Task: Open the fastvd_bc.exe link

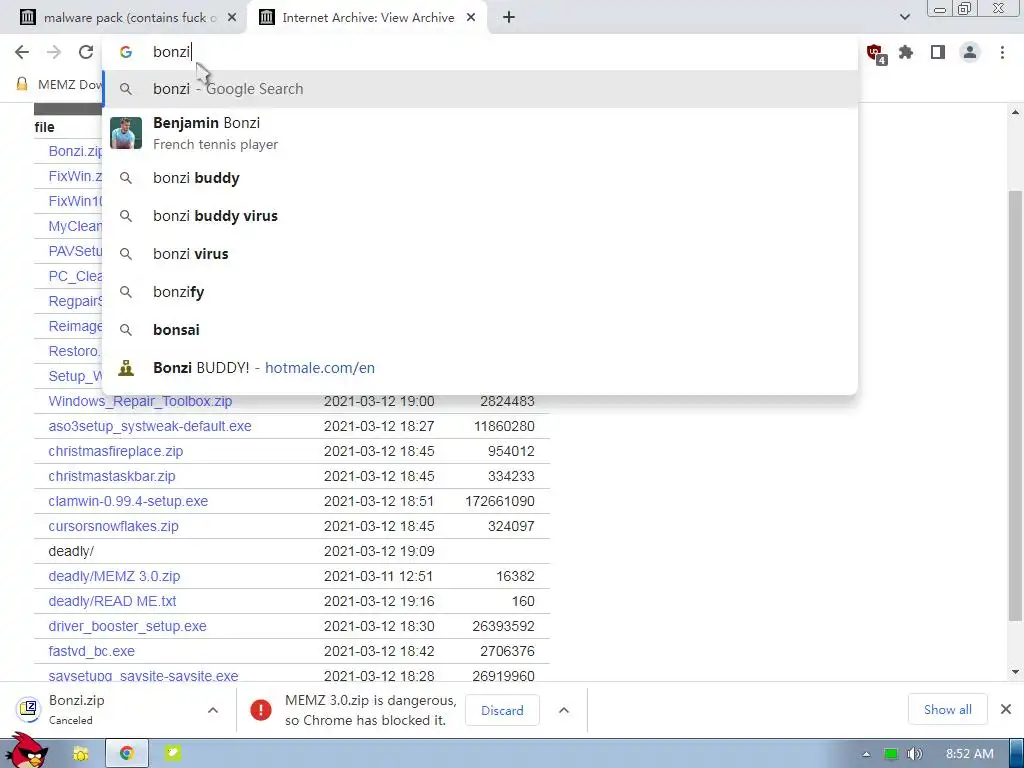Action: 91,651
